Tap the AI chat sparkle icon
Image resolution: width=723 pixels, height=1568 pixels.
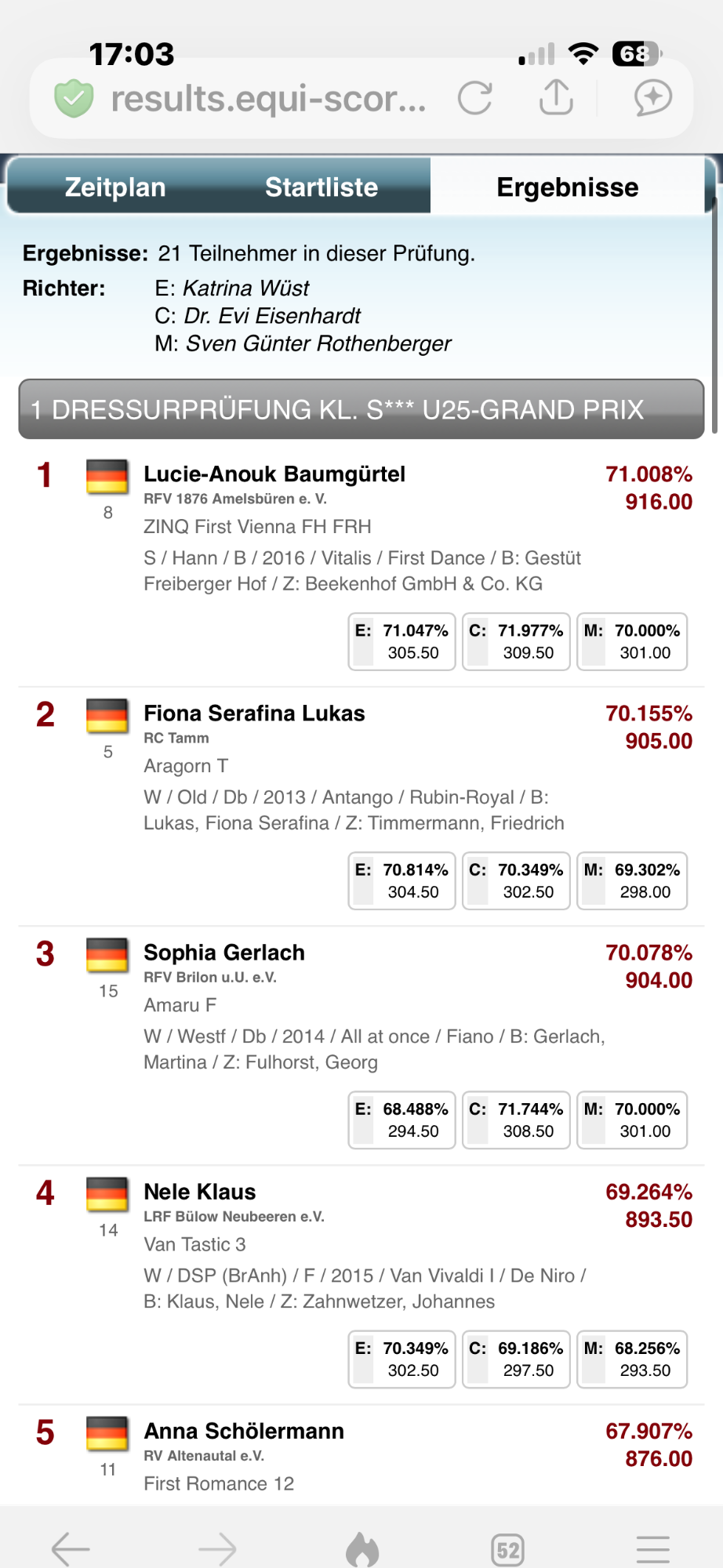tap(652, 98)
